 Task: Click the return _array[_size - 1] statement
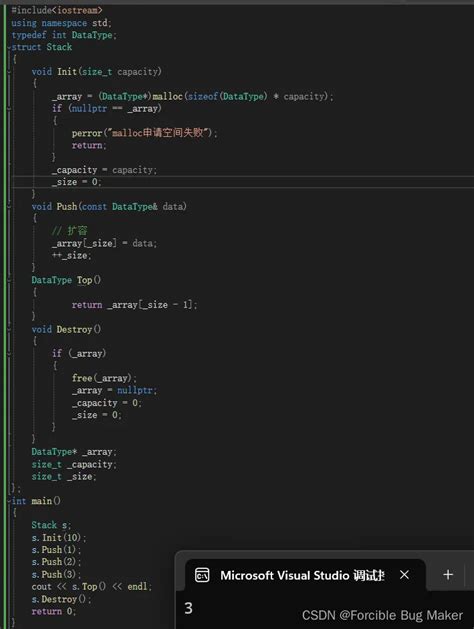point(134,305)
